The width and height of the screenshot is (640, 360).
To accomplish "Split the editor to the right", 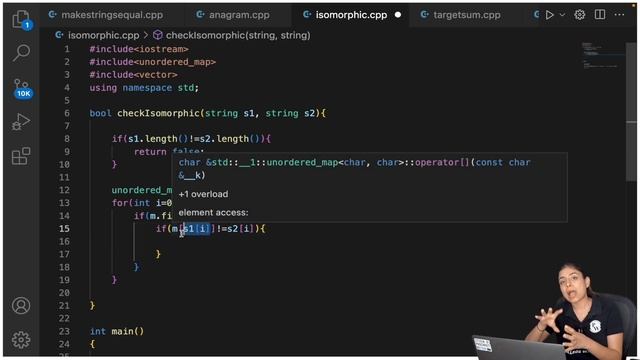I will tap(600, 15).
